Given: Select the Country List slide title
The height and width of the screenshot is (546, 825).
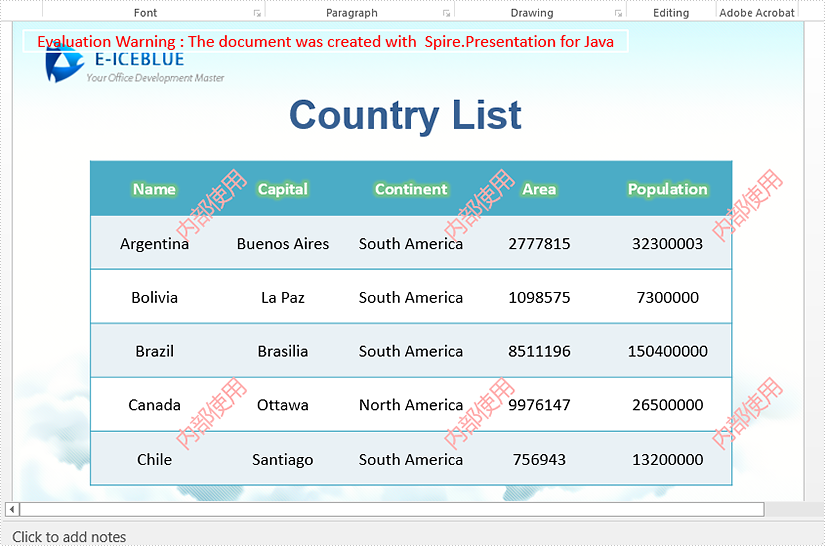Looking at the screenshot, I should [x=405, y=115].
